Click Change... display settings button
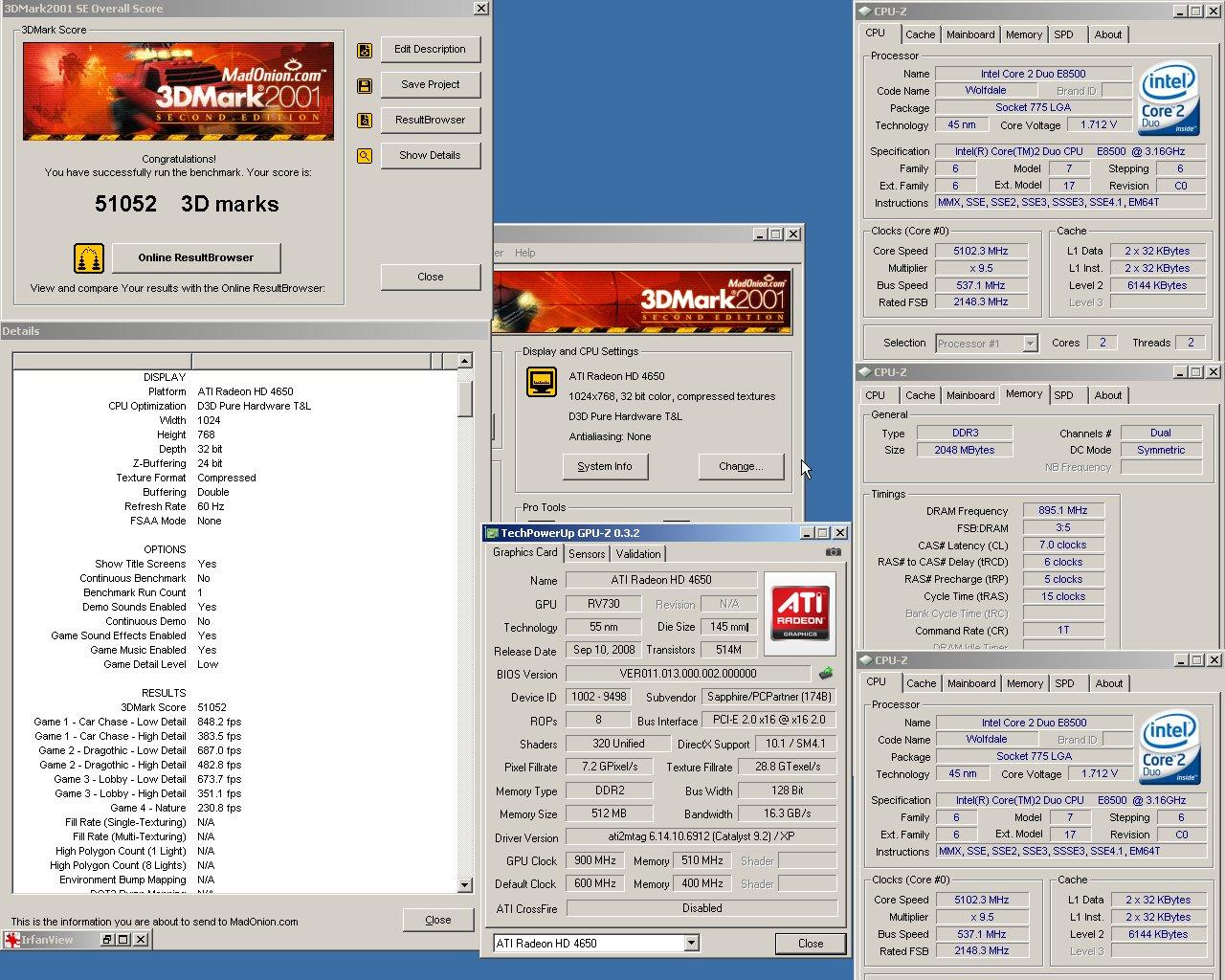 [741, 466]
